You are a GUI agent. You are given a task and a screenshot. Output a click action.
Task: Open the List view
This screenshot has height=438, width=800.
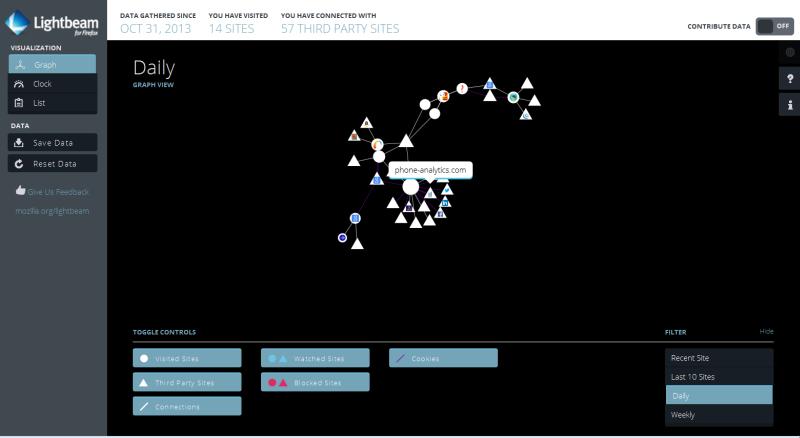(52, 102)
